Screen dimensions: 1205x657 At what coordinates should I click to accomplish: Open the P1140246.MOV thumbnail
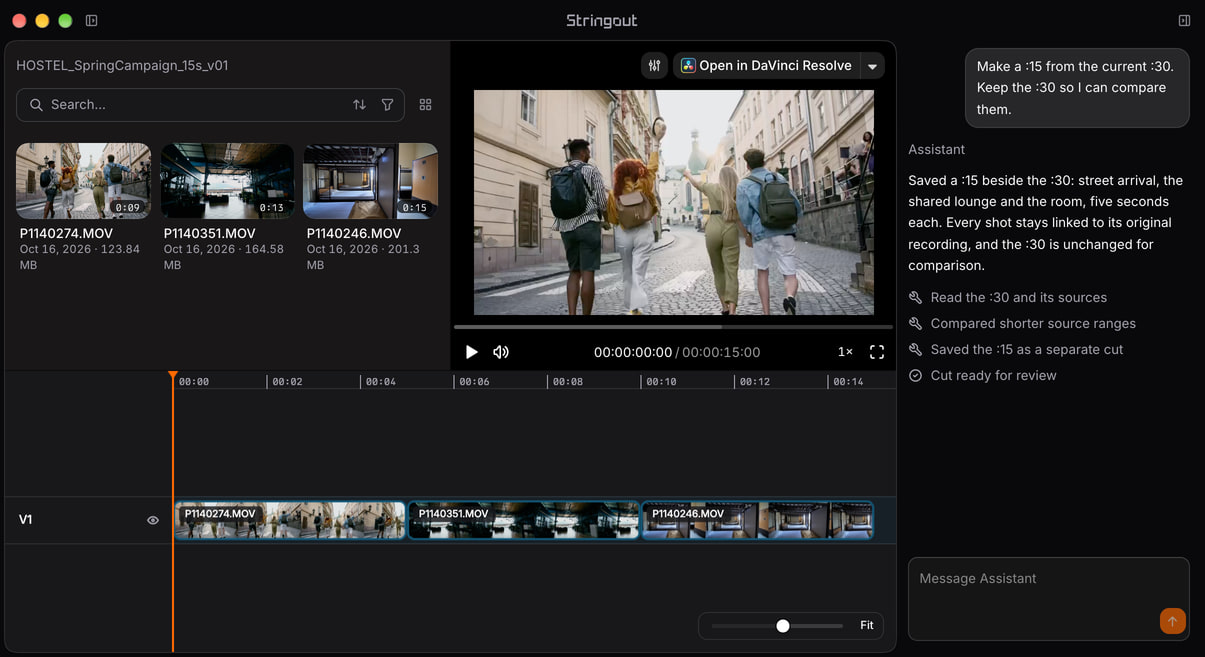click(x=371, y=181)
